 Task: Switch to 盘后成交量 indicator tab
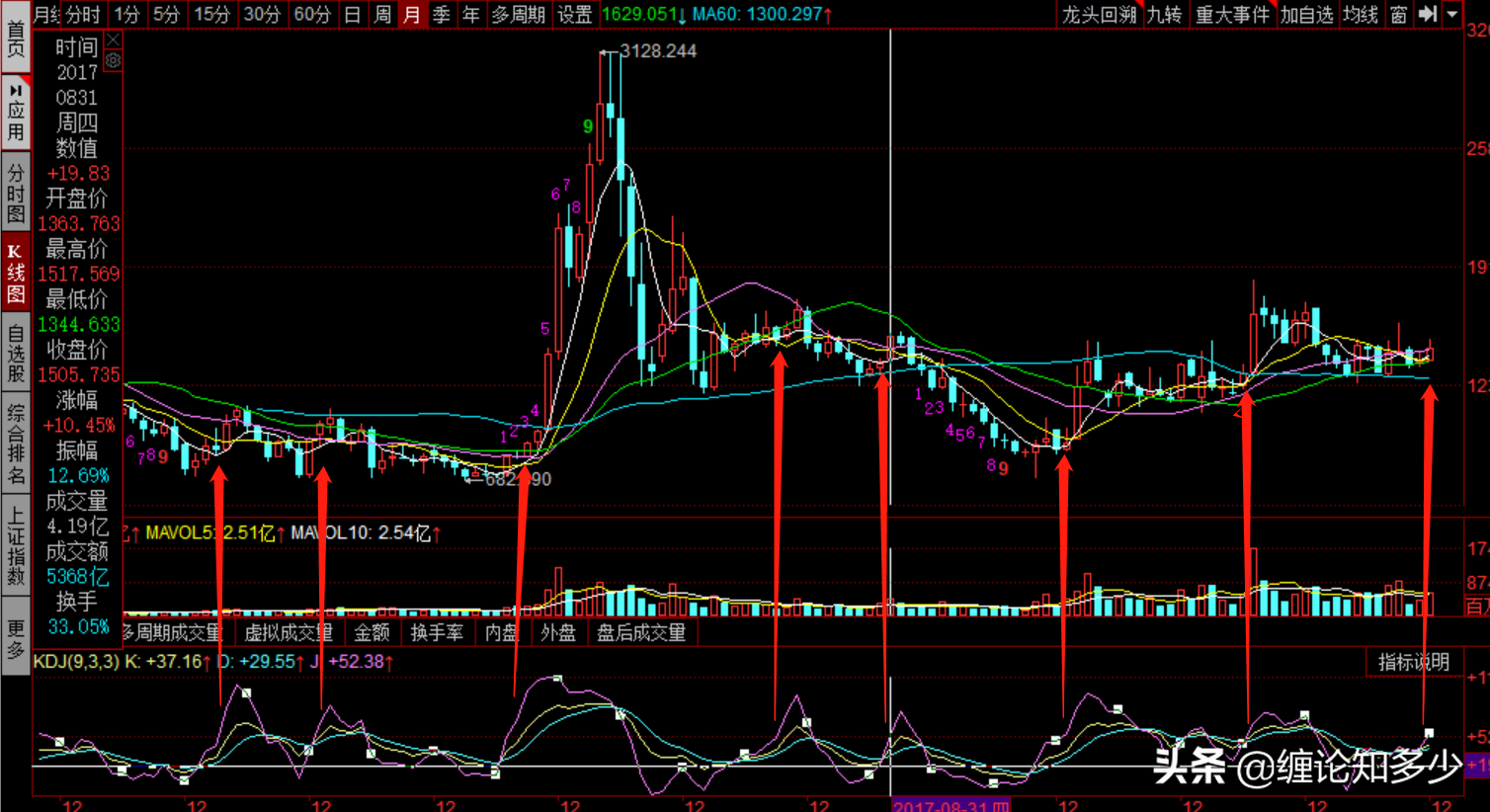641,632
